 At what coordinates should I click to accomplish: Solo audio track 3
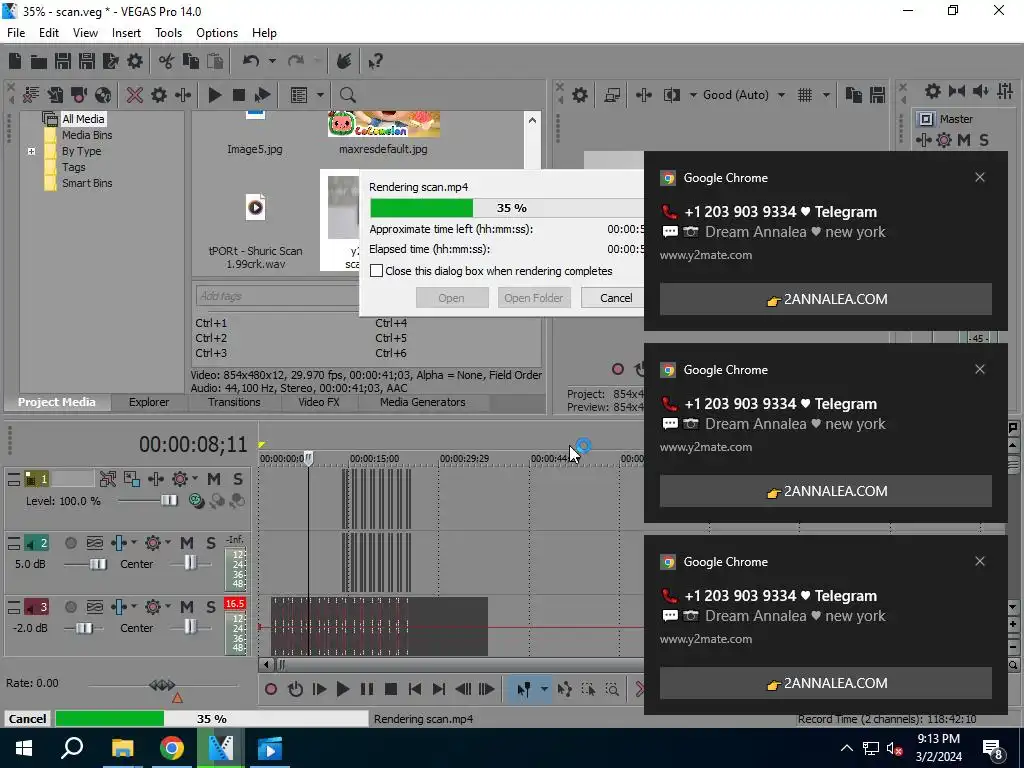click(x=210, y=607)
